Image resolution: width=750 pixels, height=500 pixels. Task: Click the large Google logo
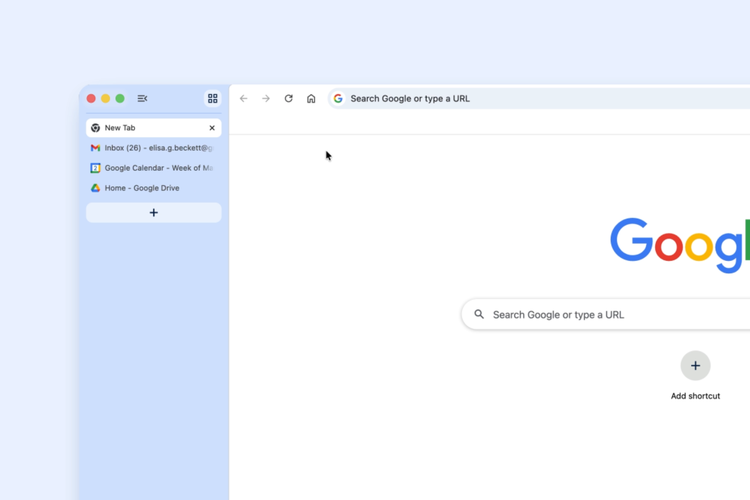(x=680, y=245)
